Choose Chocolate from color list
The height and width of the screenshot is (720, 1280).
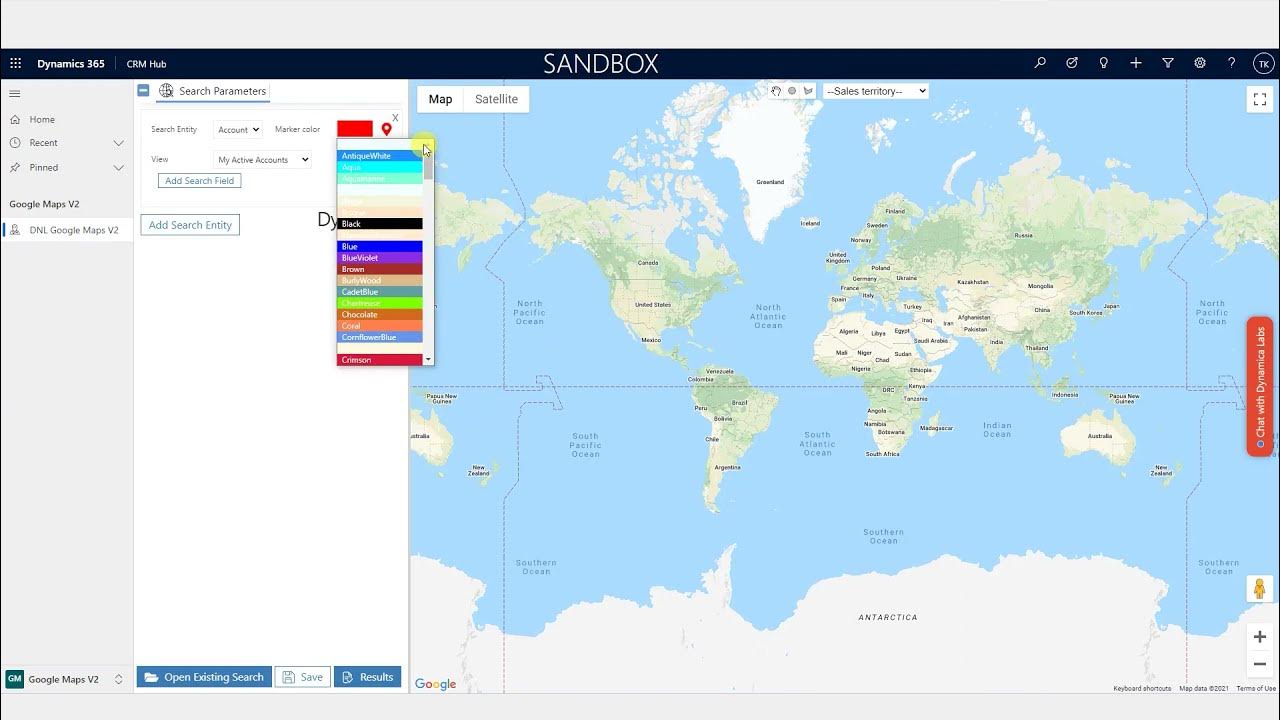pos(380,315)
